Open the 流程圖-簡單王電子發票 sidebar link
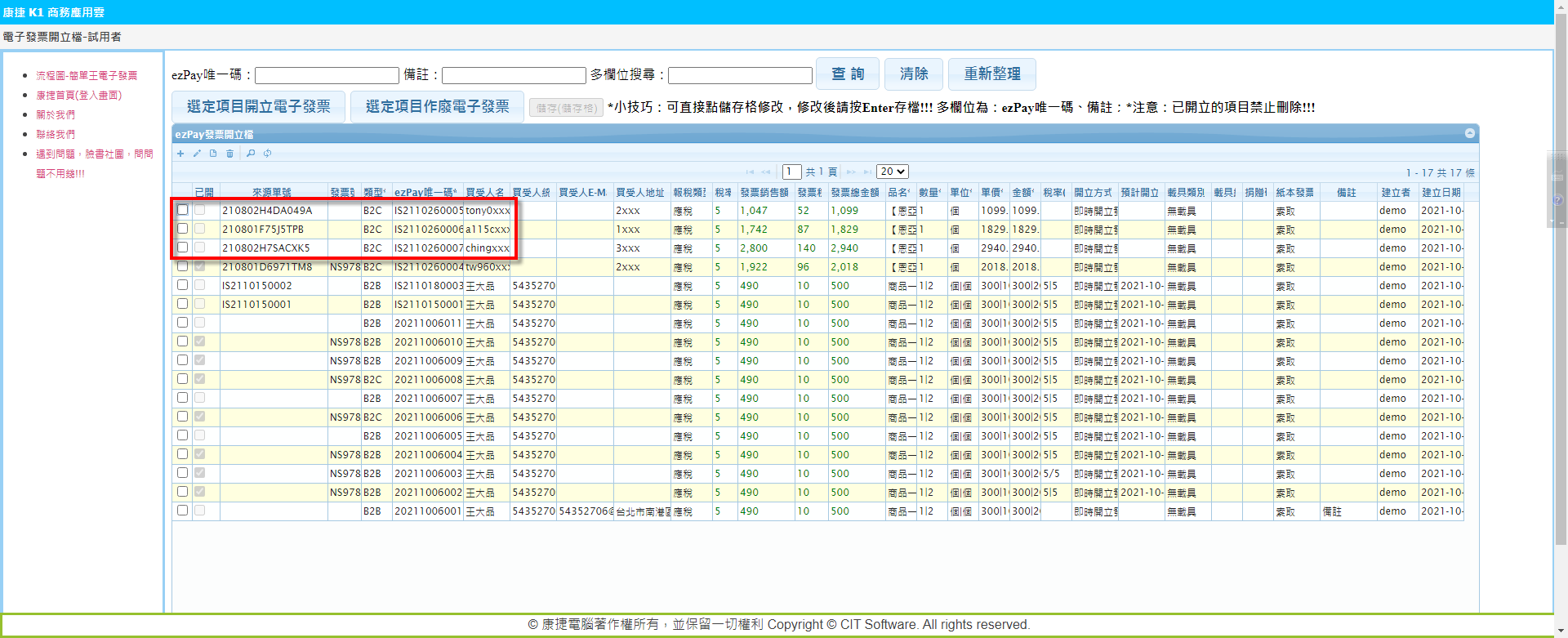The height and width of the screenshot is (638, 1568). click(x=87, y=75)
